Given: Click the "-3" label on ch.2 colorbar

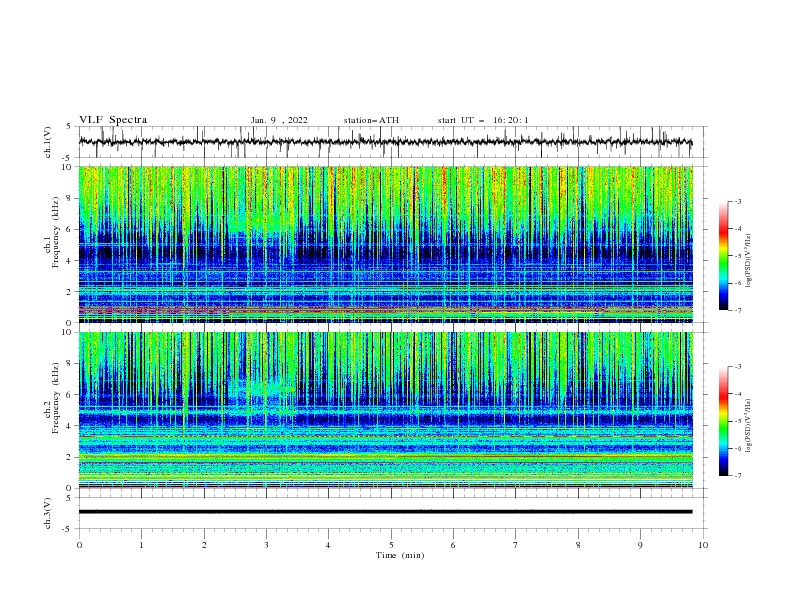Looking at the screenshot, I should [x=737, y=367].
